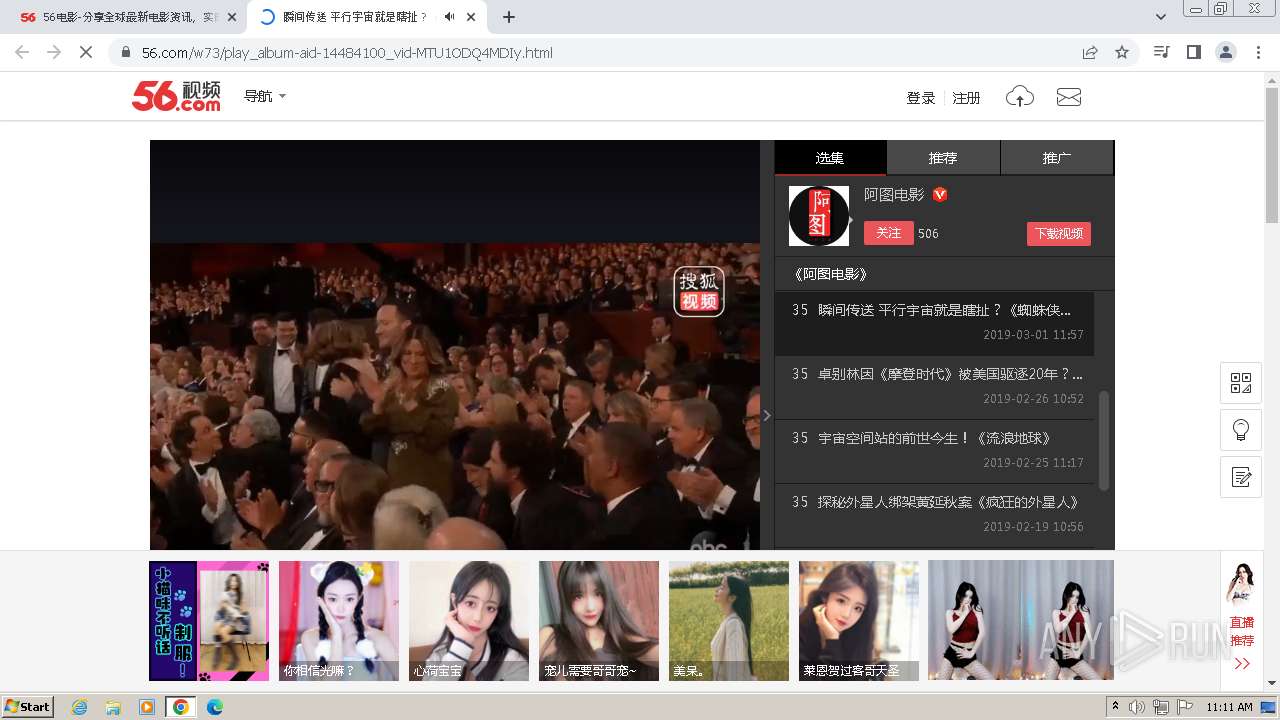Close the 56电影 browser tab
The height and width of the screenshot is (720, 1280).
[232, 17]
